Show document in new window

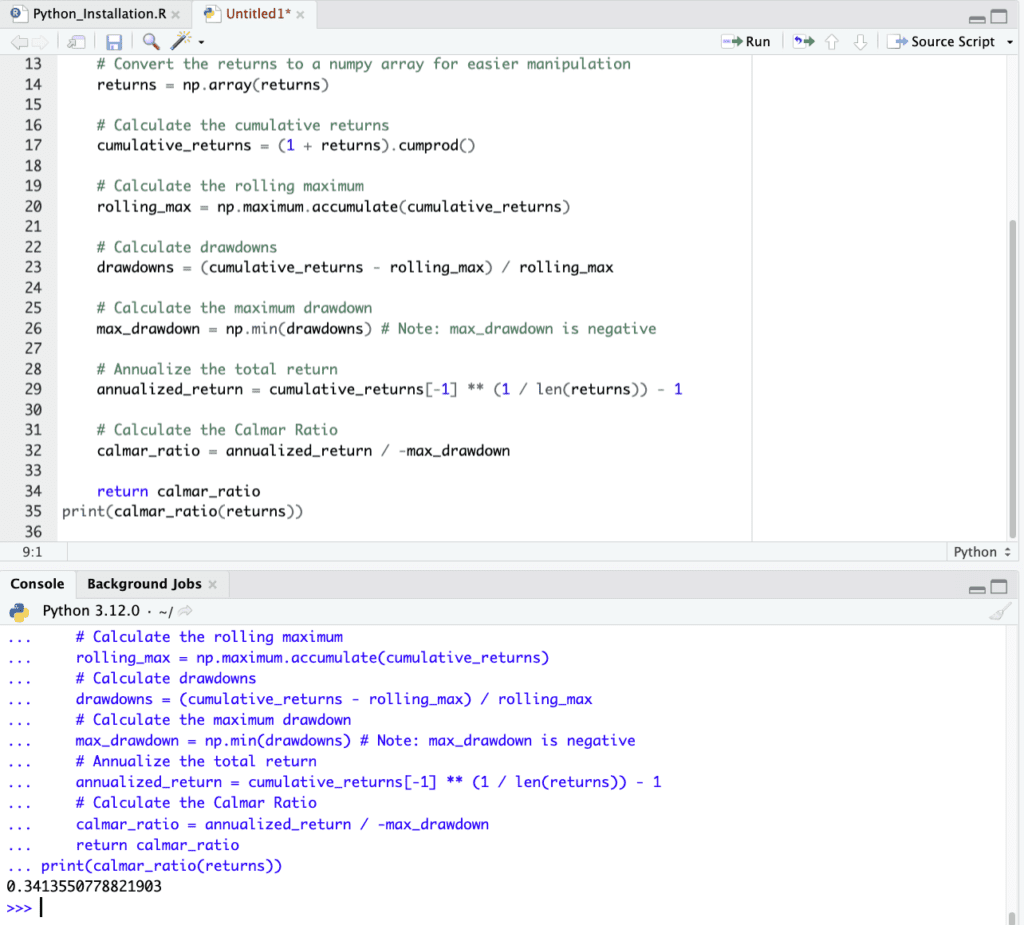tap(76, 42)
